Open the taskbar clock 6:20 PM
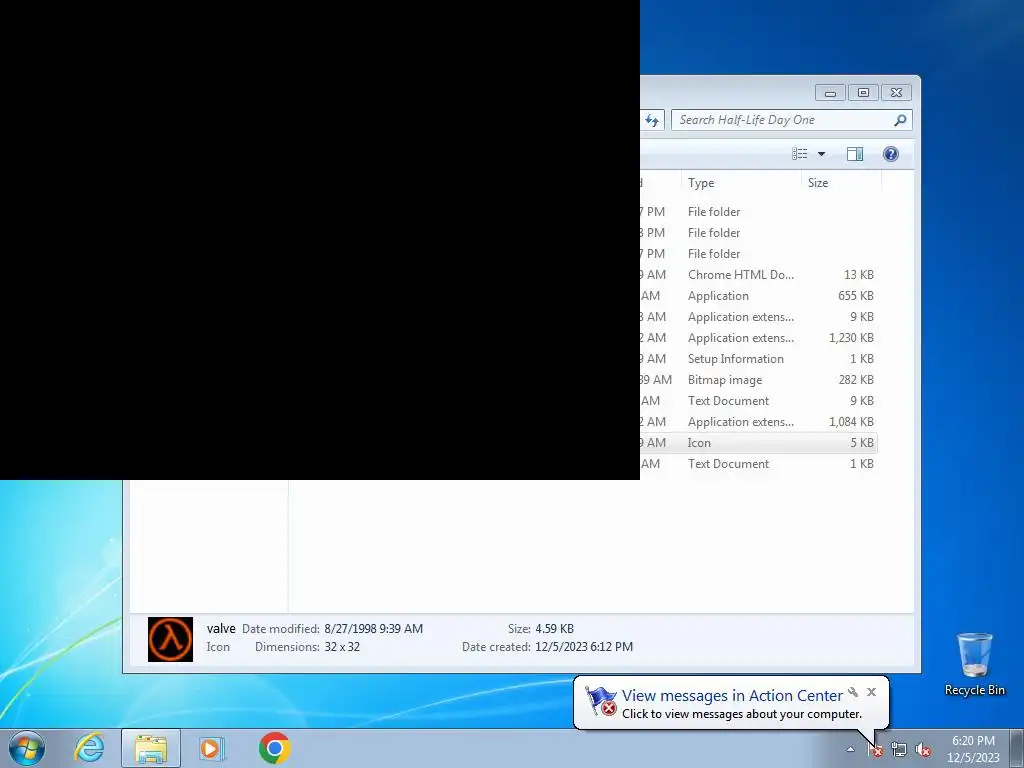The height and width of the screenshot is (768, 1024). point(973,749)
